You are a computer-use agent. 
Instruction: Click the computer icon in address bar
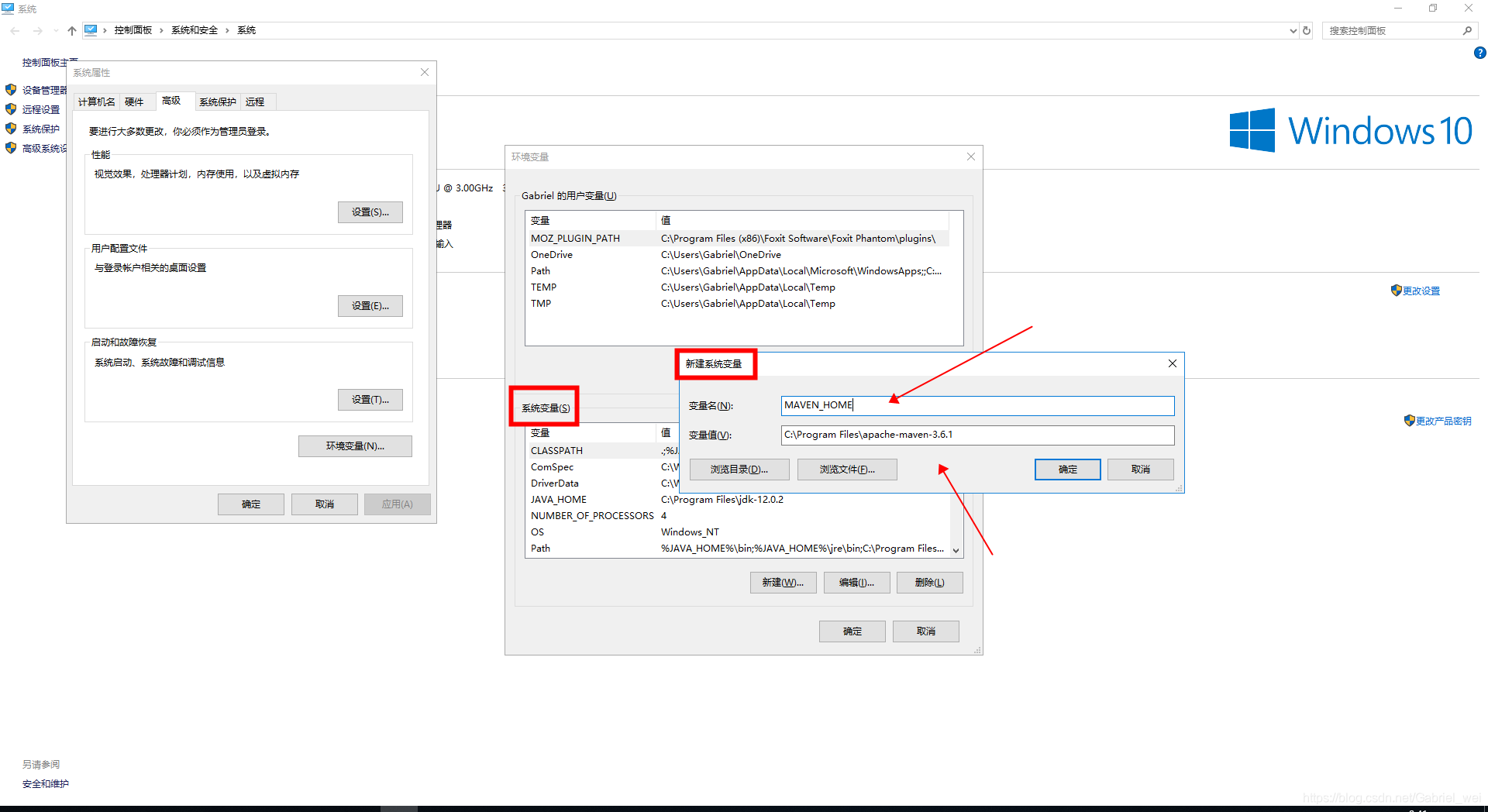[x=91, y=30]
